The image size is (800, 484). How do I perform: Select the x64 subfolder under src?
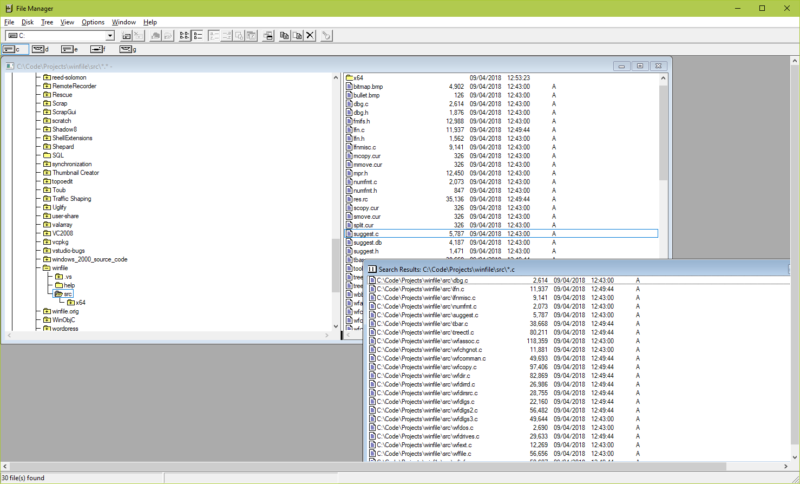click(81, 302)
